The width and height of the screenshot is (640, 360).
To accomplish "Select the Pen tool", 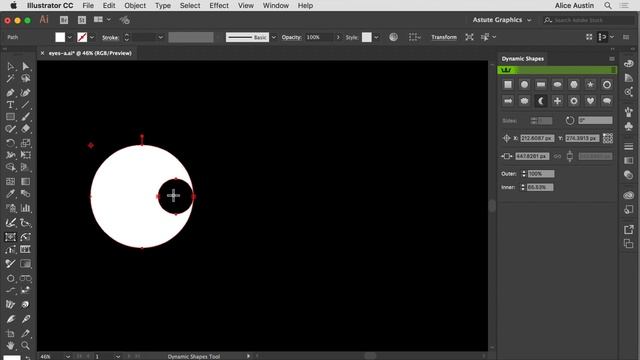I will click(10, 93).
